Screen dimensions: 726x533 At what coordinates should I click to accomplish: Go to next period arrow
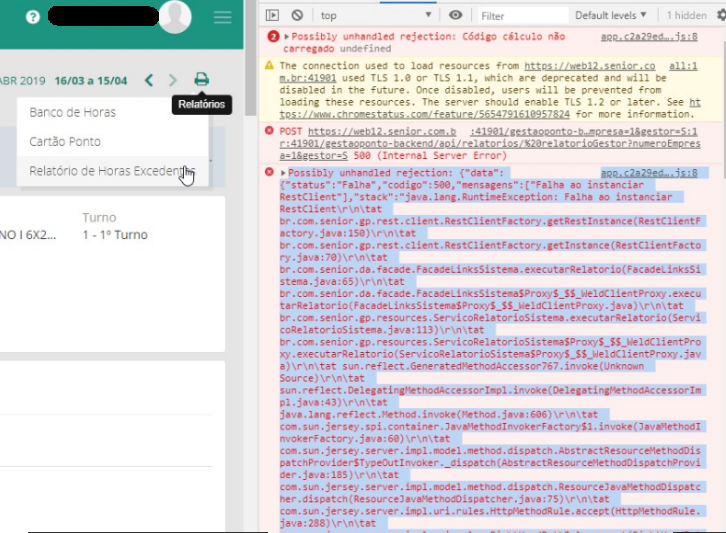pos(173,80)
